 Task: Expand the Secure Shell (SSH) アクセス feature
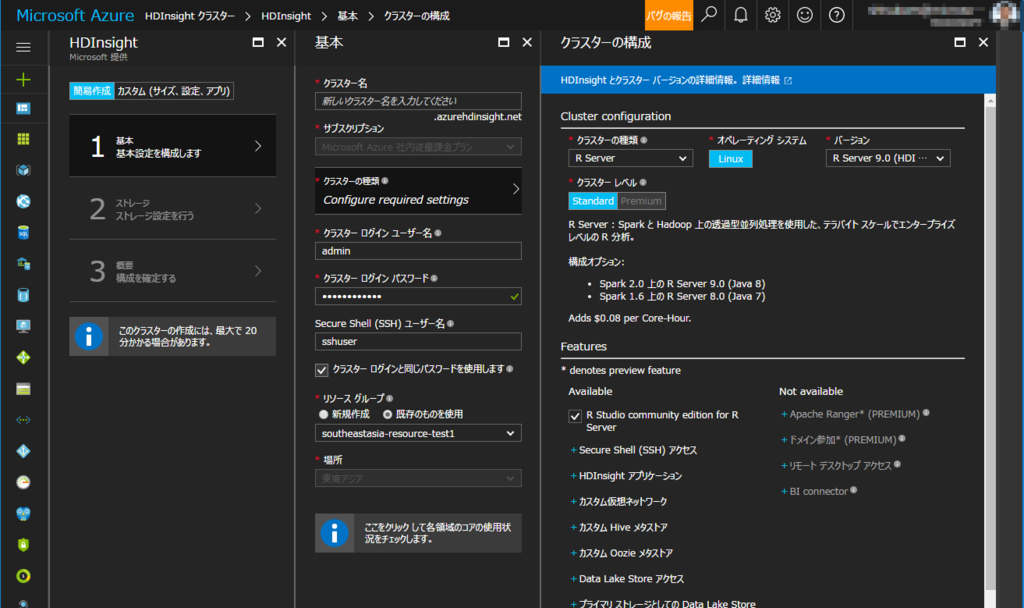(x=633, y=450)
